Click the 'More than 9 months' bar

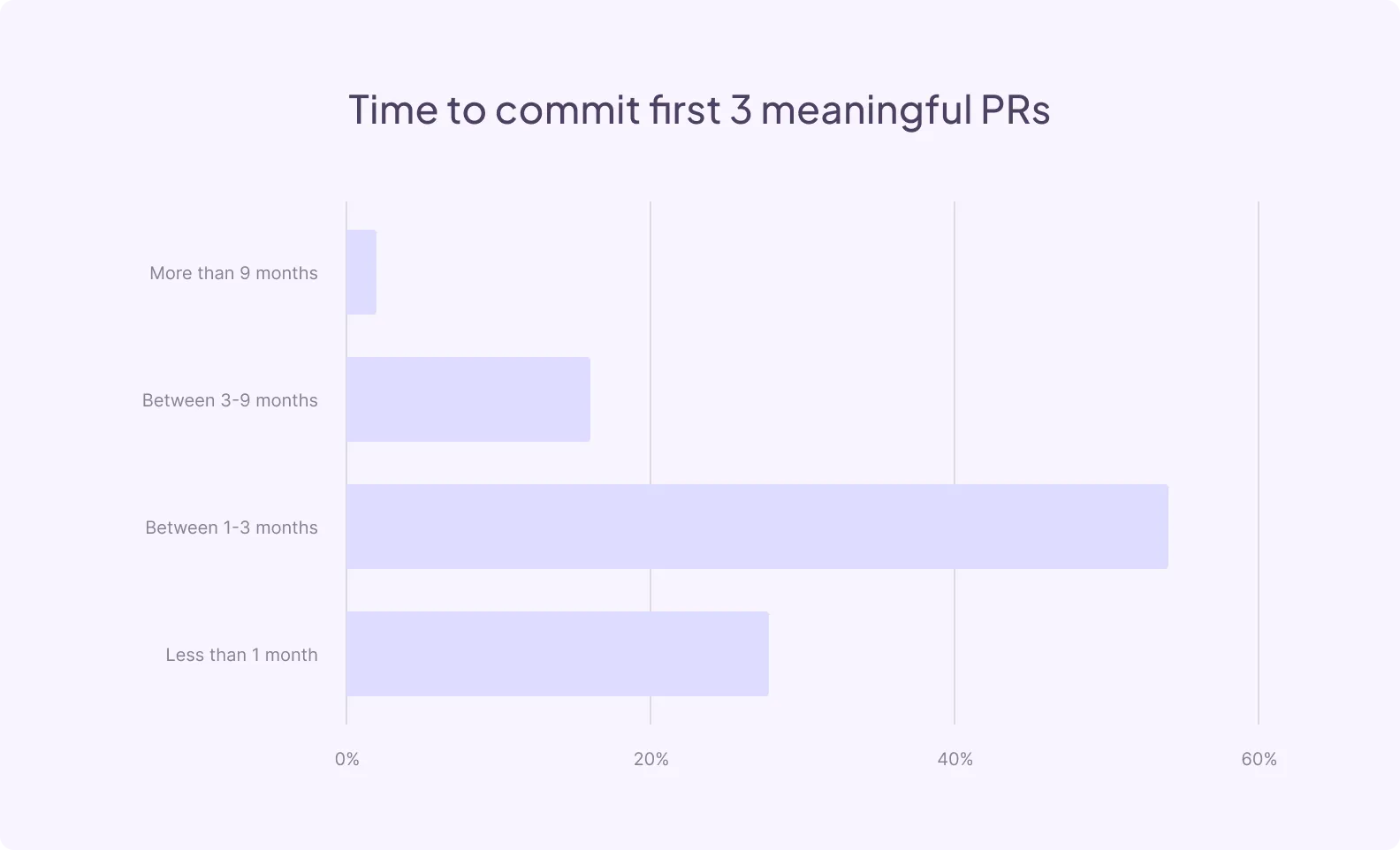click(x=361, y=272)
